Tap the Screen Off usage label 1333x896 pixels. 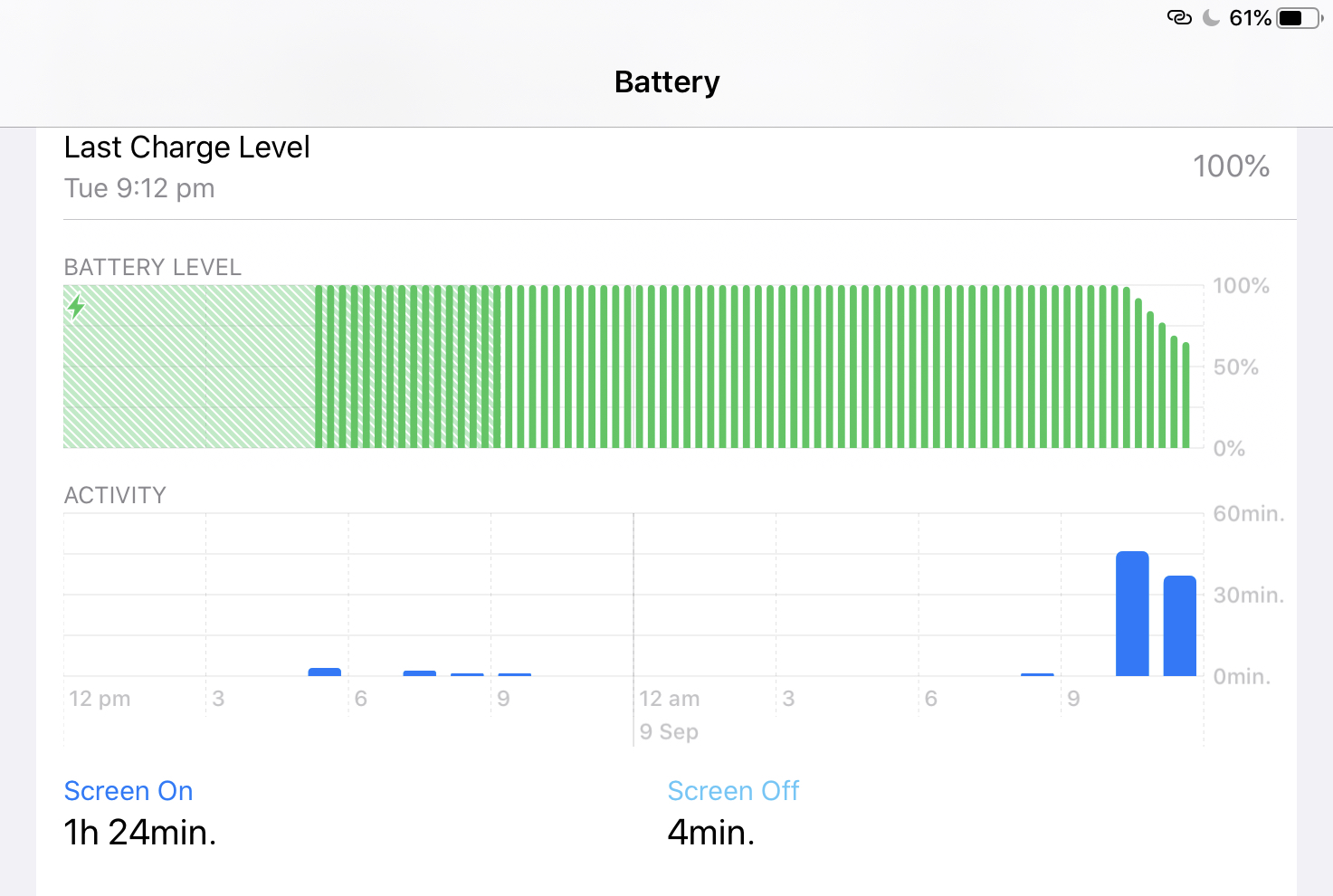tap(733, 791)
